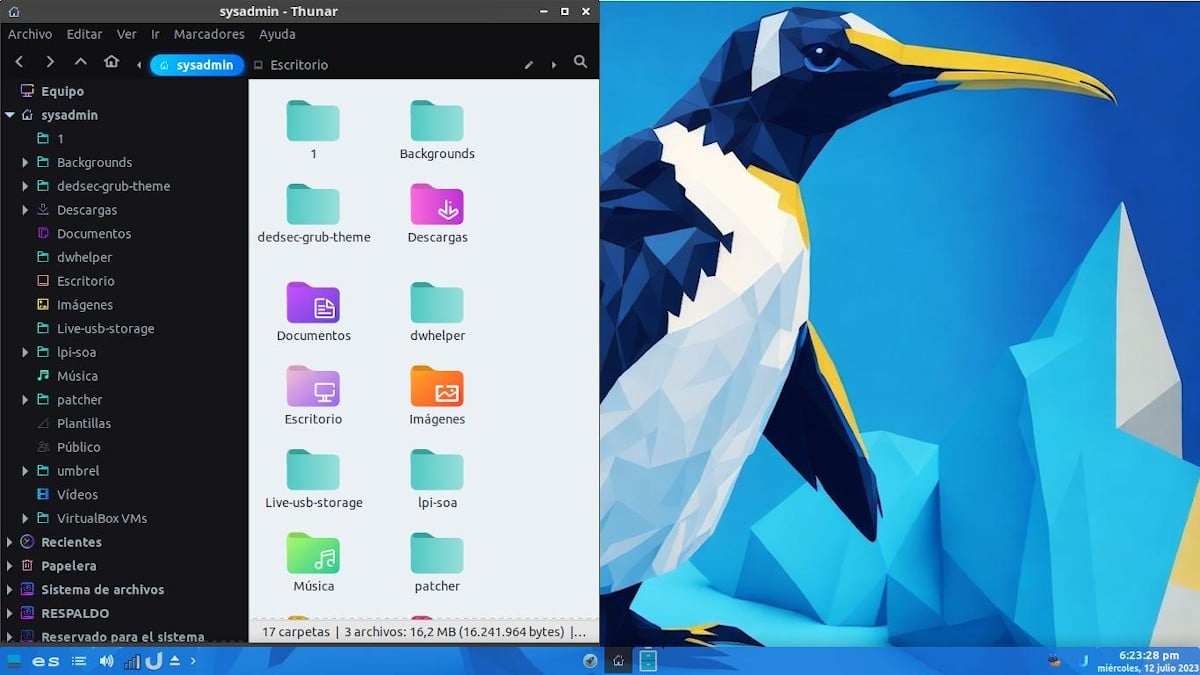Go back with the left arrow toolbar button

click(x=18, y=62)
